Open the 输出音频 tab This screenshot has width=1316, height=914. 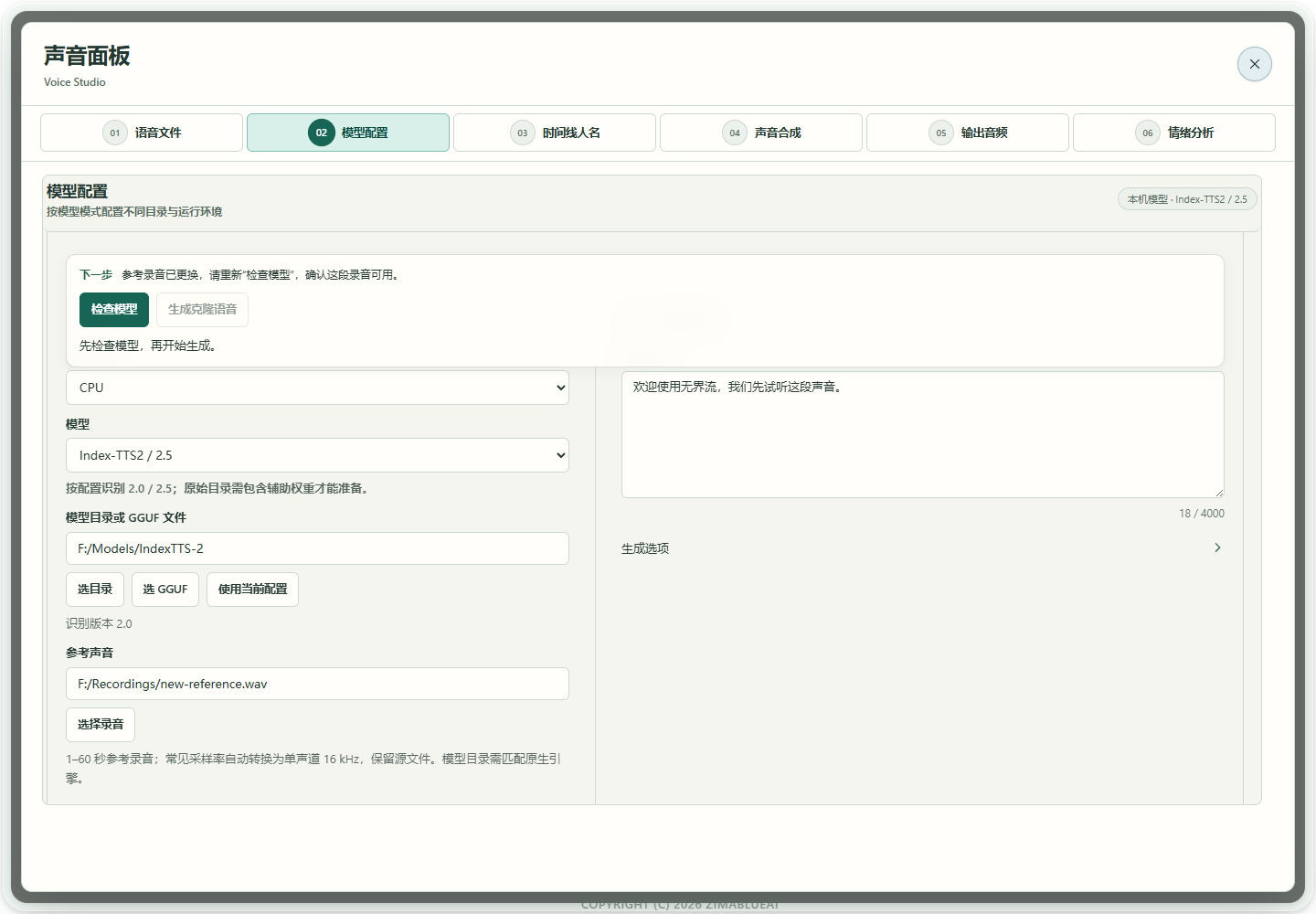[968, 133]
